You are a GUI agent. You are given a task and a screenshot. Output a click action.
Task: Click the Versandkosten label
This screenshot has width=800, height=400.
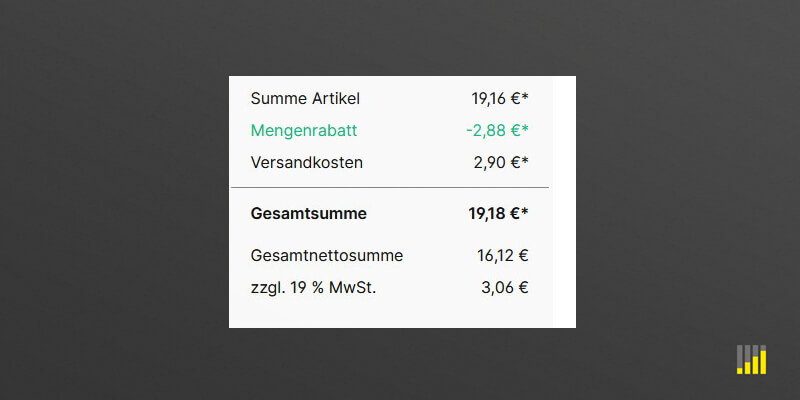[307, 162]
